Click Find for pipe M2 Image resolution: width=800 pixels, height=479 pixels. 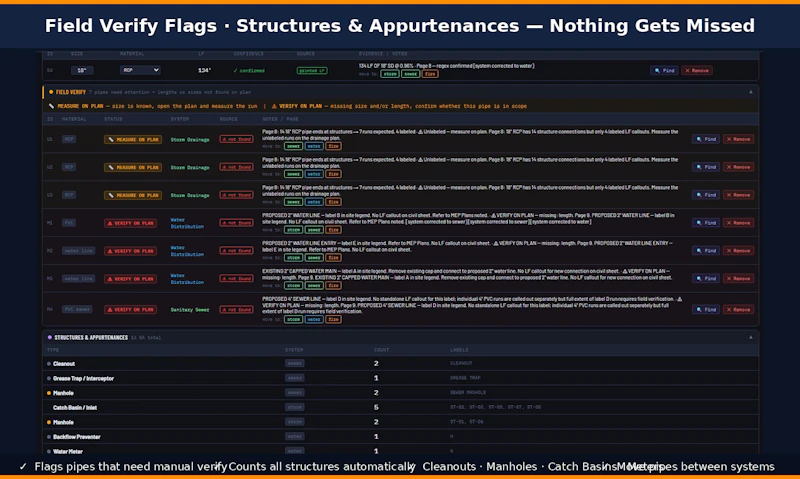(x=706, y=250)
